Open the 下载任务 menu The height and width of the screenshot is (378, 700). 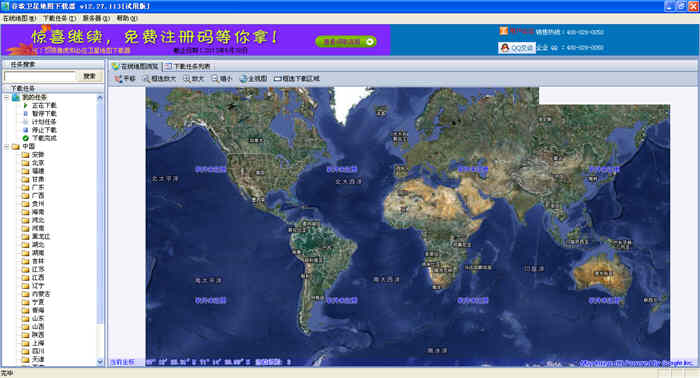pos(59,18)
